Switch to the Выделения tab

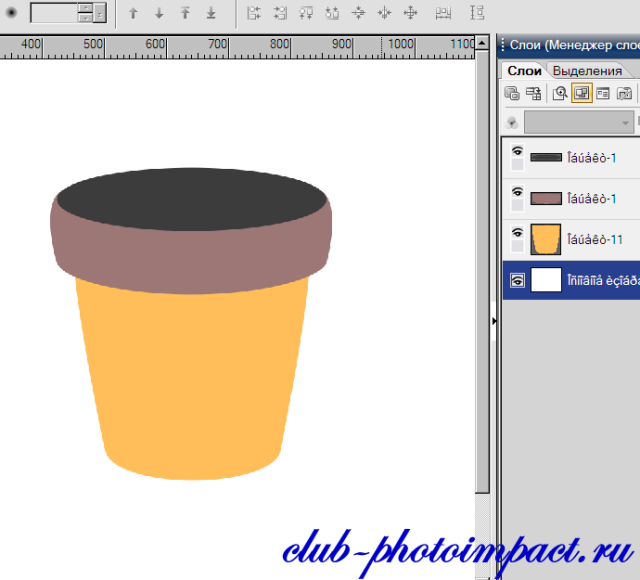point(587,71)
